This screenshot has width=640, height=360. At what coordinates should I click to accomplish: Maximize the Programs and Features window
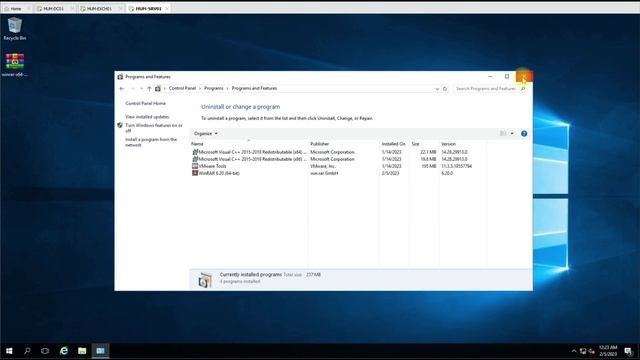507,76
